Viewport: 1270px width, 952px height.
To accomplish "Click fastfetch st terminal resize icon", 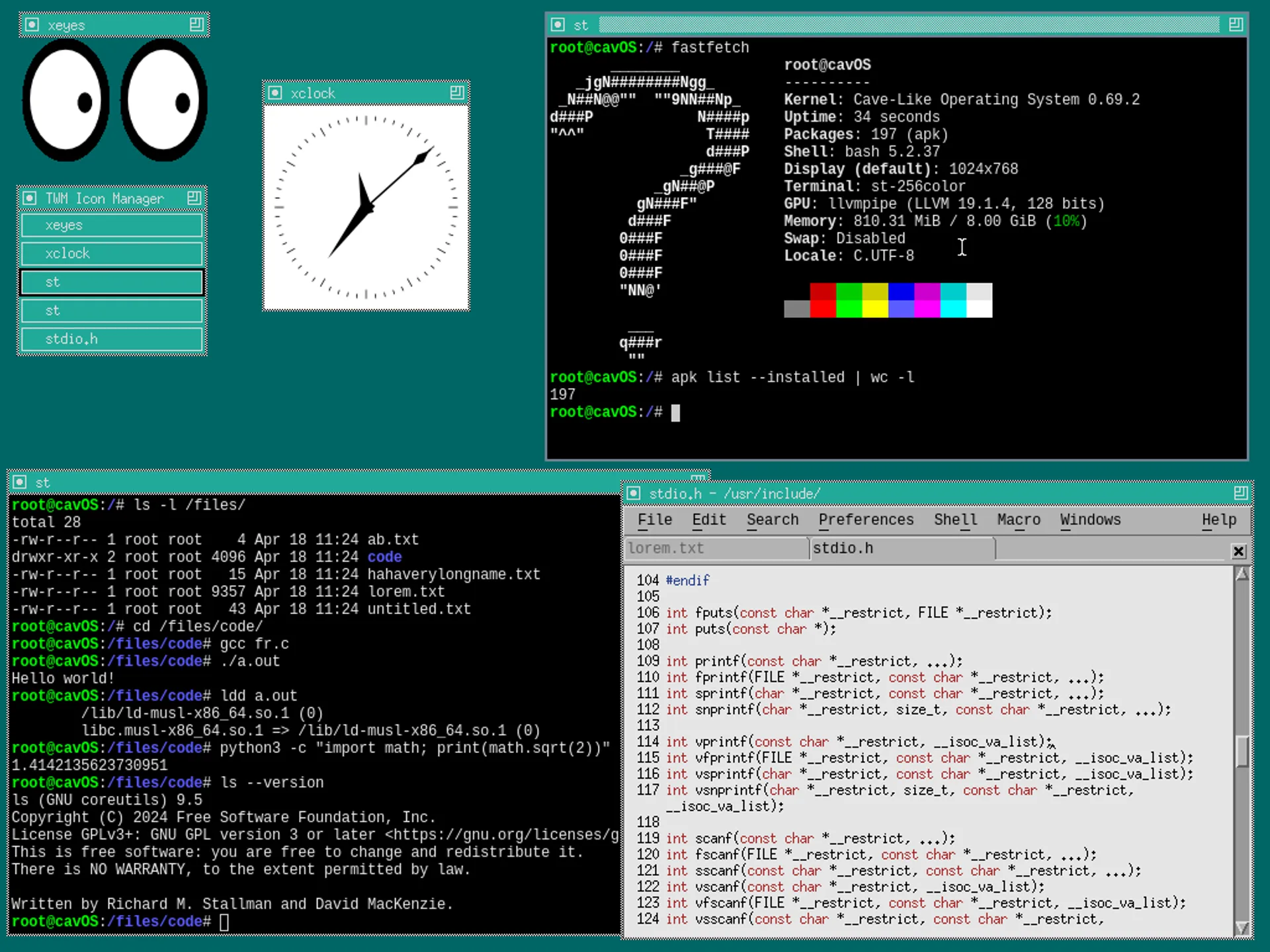I will click(1236, 25).
